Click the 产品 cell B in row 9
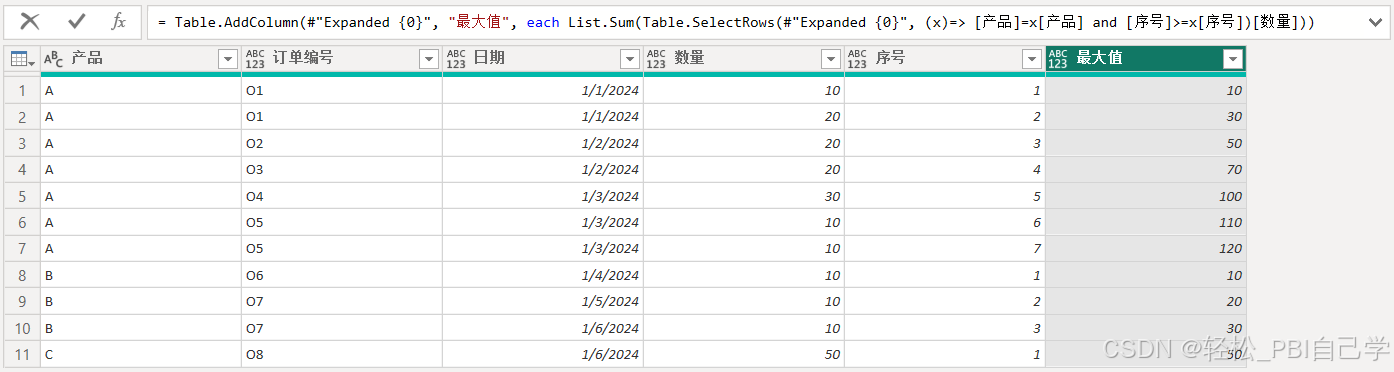Image resolution: width=1394 pixels, height=372 pixels. point(141,301)
